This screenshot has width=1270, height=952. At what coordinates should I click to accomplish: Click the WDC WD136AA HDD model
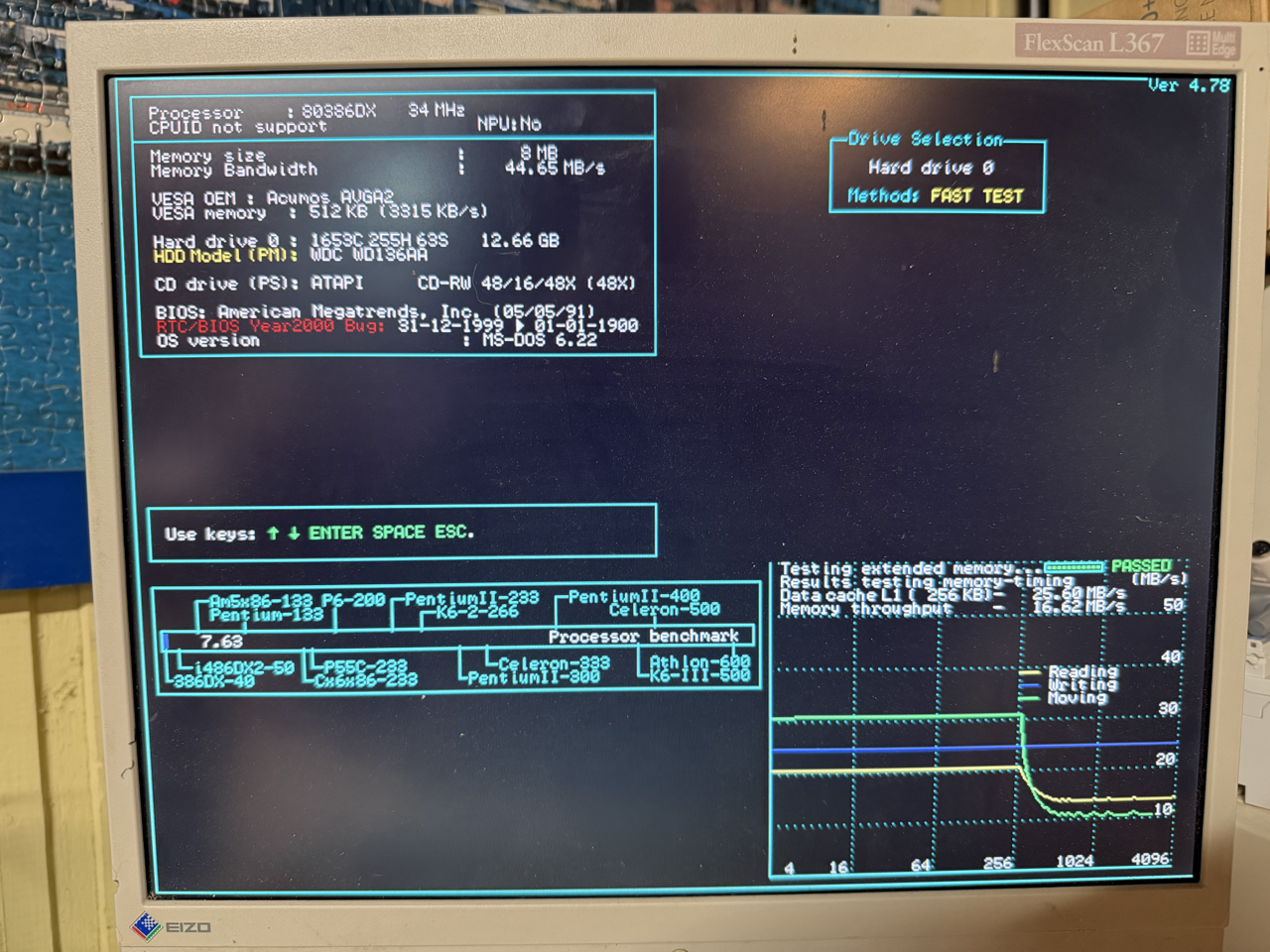(x=369, y=255)
